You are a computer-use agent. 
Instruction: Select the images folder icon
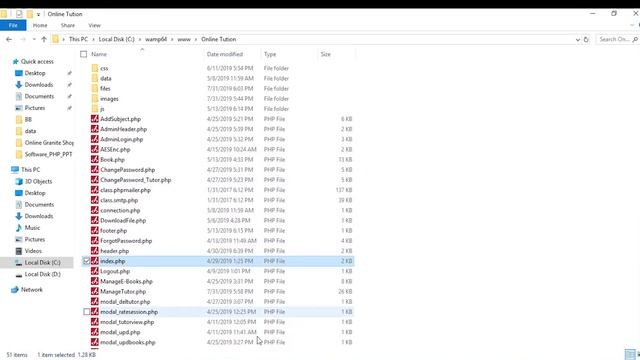click(95, 98)
